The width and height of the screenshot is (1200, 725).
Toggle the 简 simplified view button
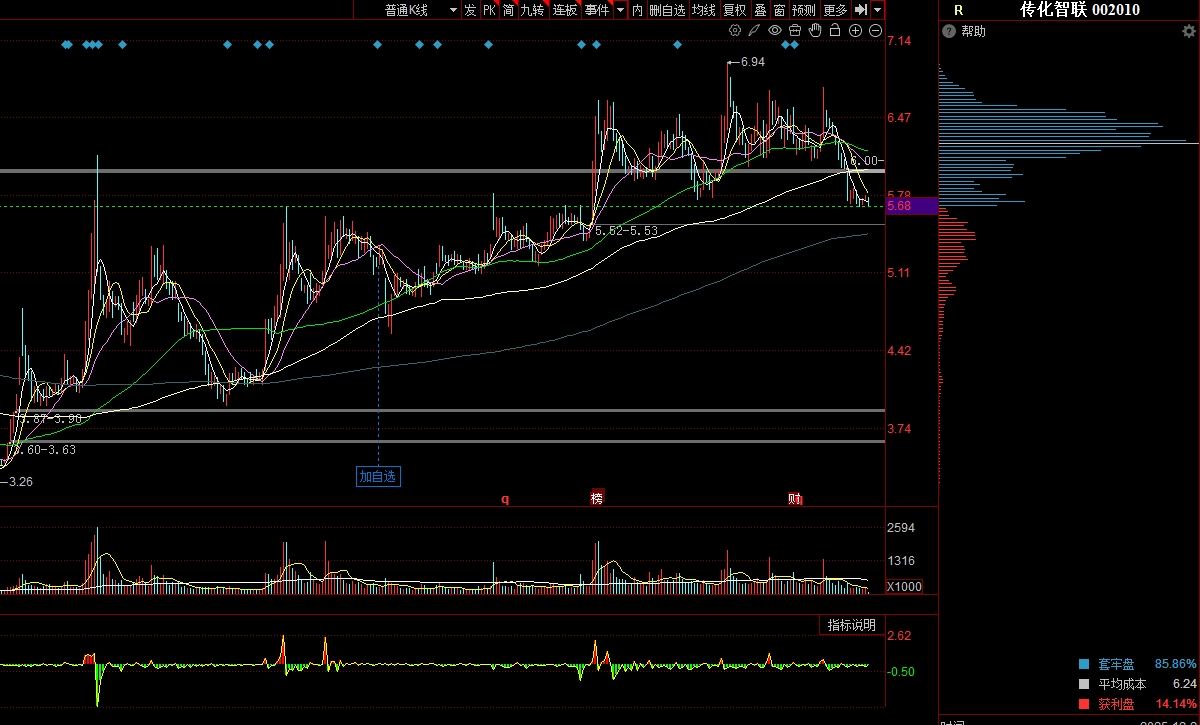[508, 10]
